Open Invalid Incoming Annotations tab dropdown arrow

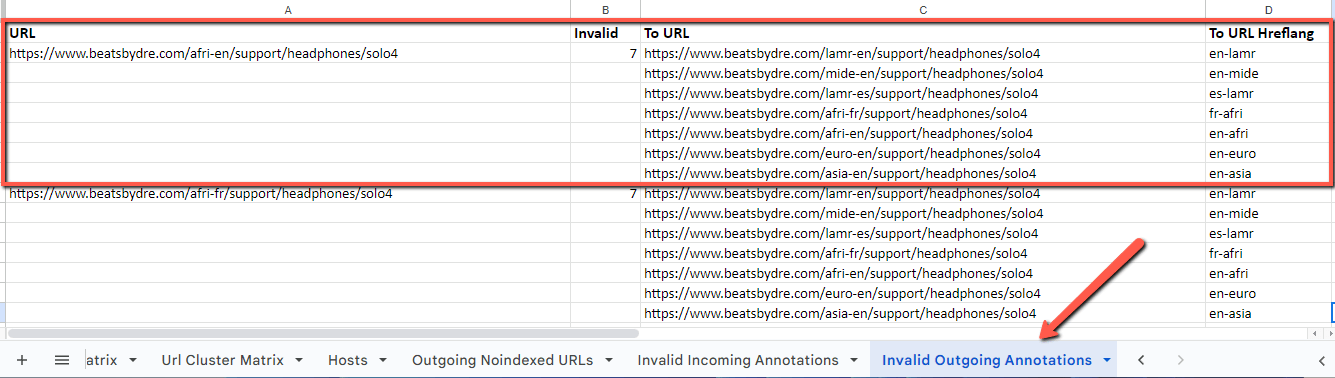pyautogui.click(x=853, y=360)
